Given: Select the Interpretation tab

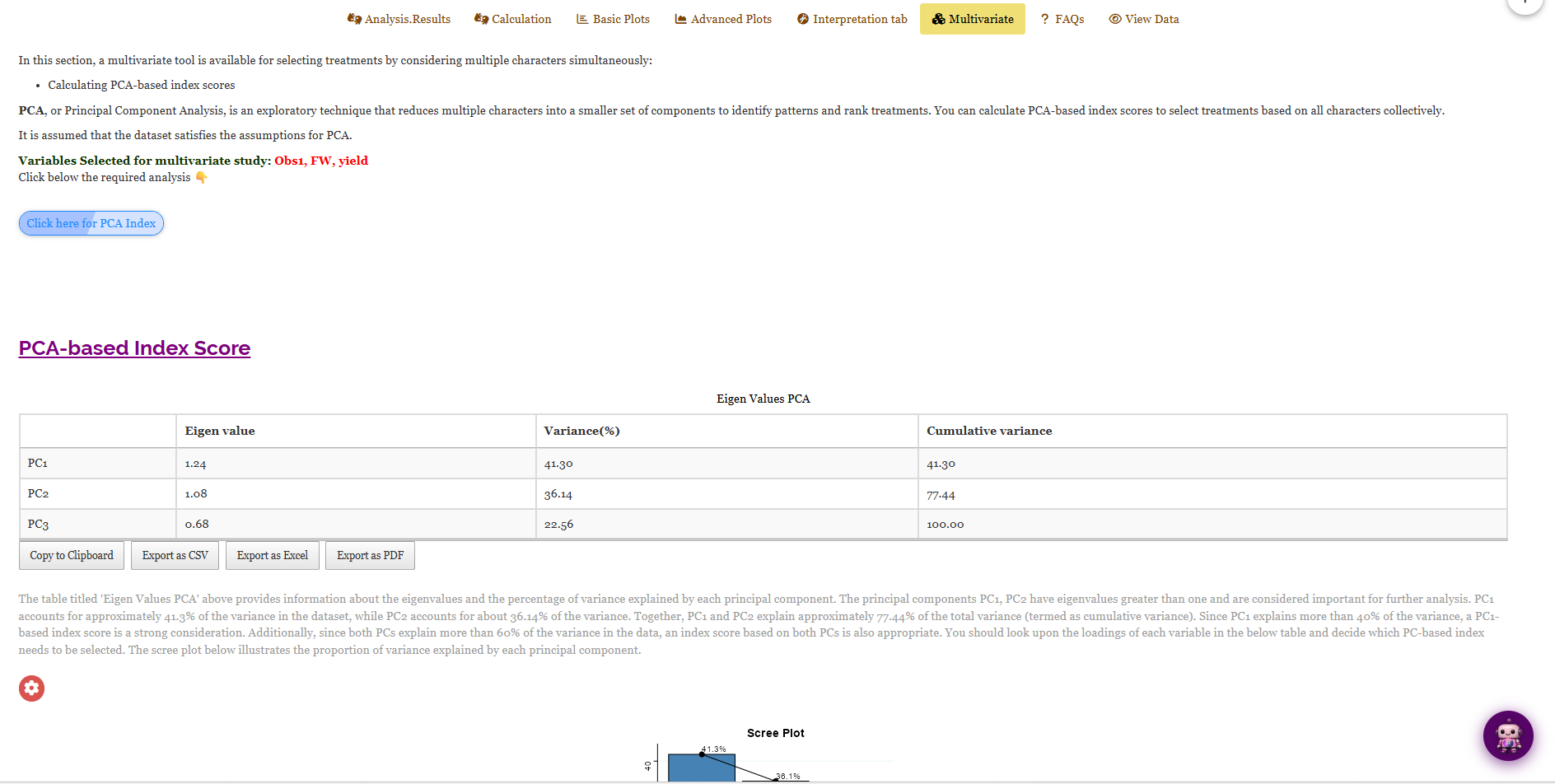Looking at the screenshot, I should tap(852, 19).
